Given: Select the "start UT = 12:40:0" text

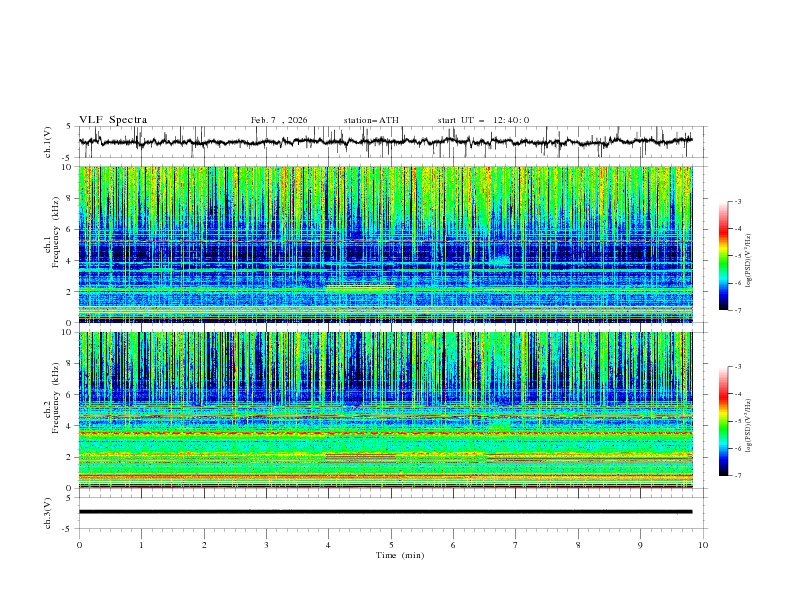Looking at the screenshot, I should [x=483, y=120].
